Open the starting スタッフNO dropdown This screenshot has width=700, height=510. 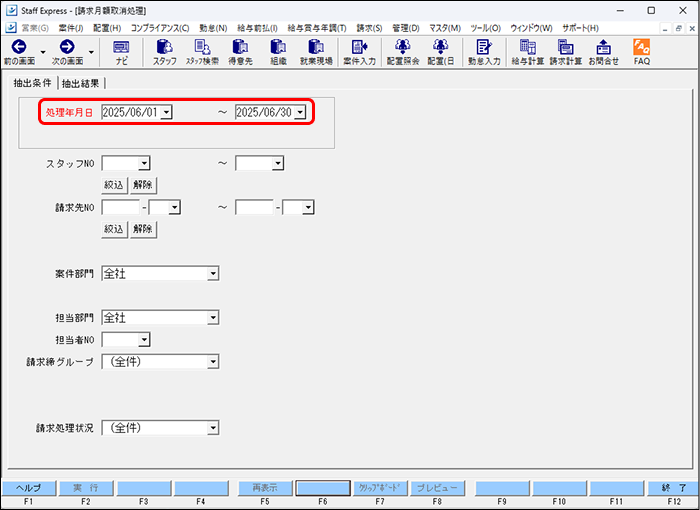pos(144,163)
